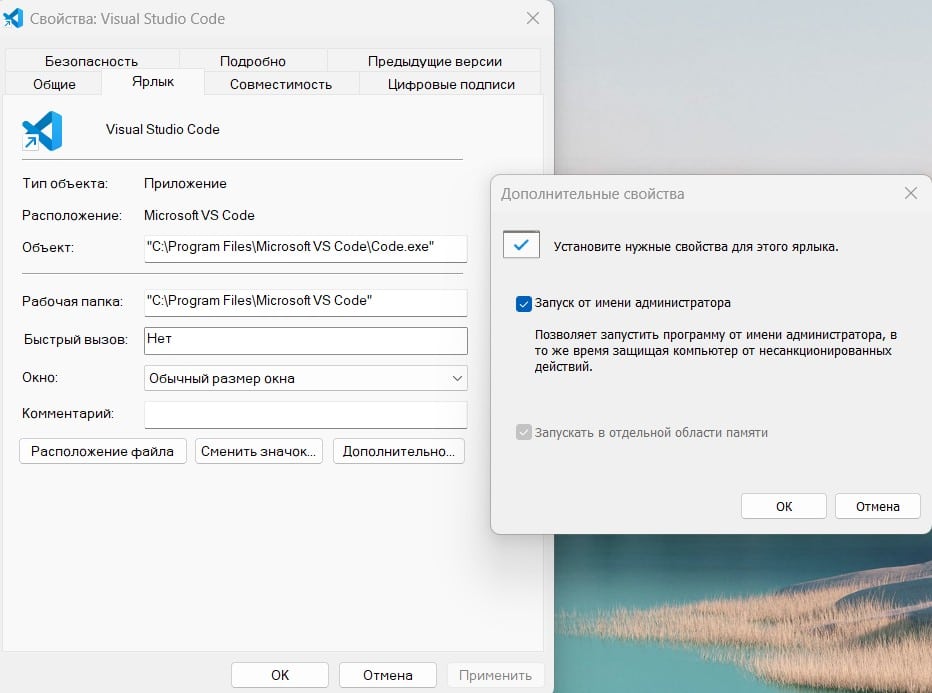The height and width of the screenshot is (693, 932).
Task: Select the Ярлык tab
Action: [x=153, y=81]
